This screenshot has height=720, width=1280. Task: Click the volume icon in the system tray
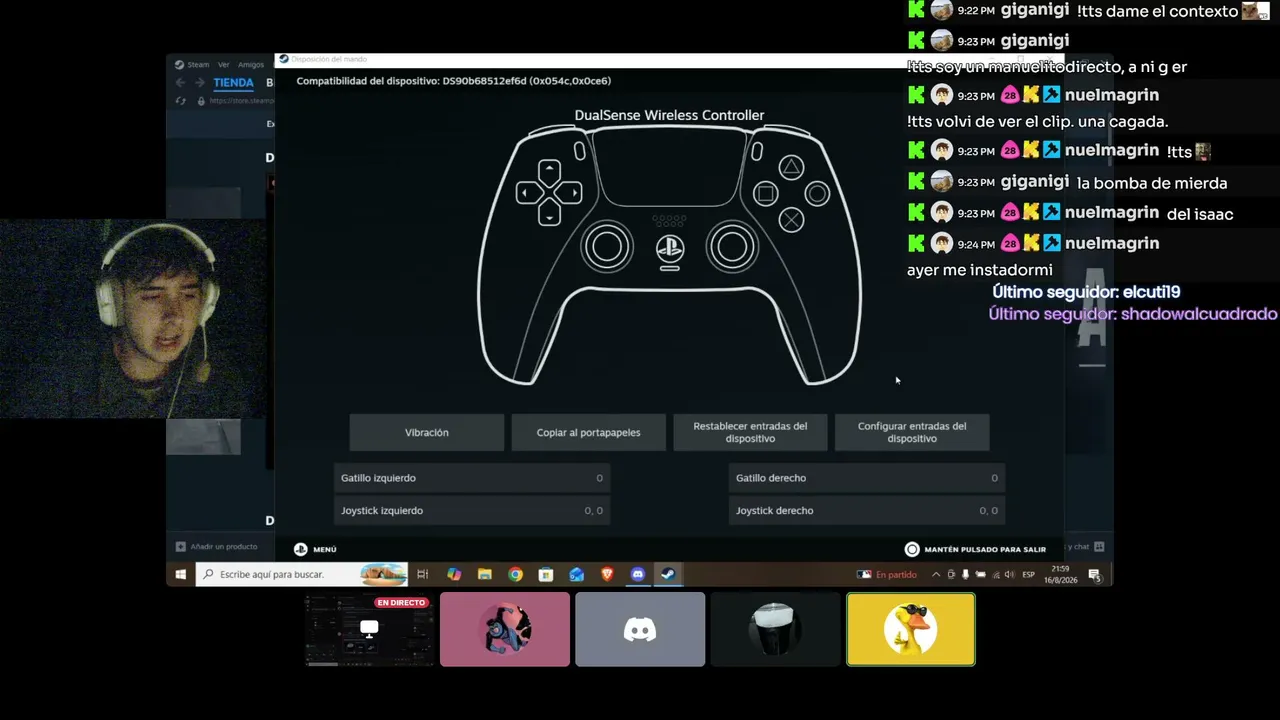(1009, 575)
